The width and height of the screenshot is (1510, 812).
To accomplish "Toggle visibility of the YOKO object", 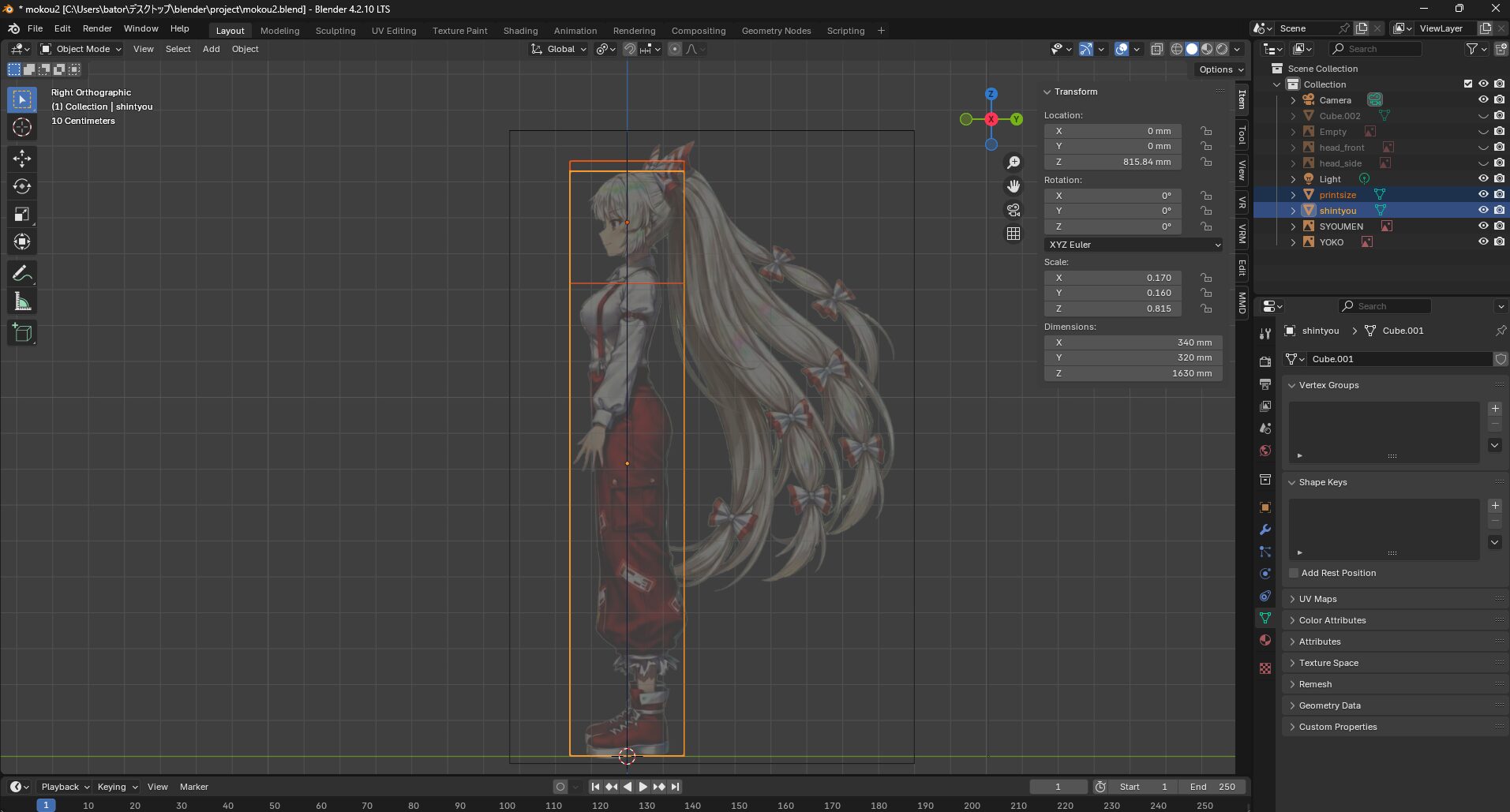I will pos(1482,242).
